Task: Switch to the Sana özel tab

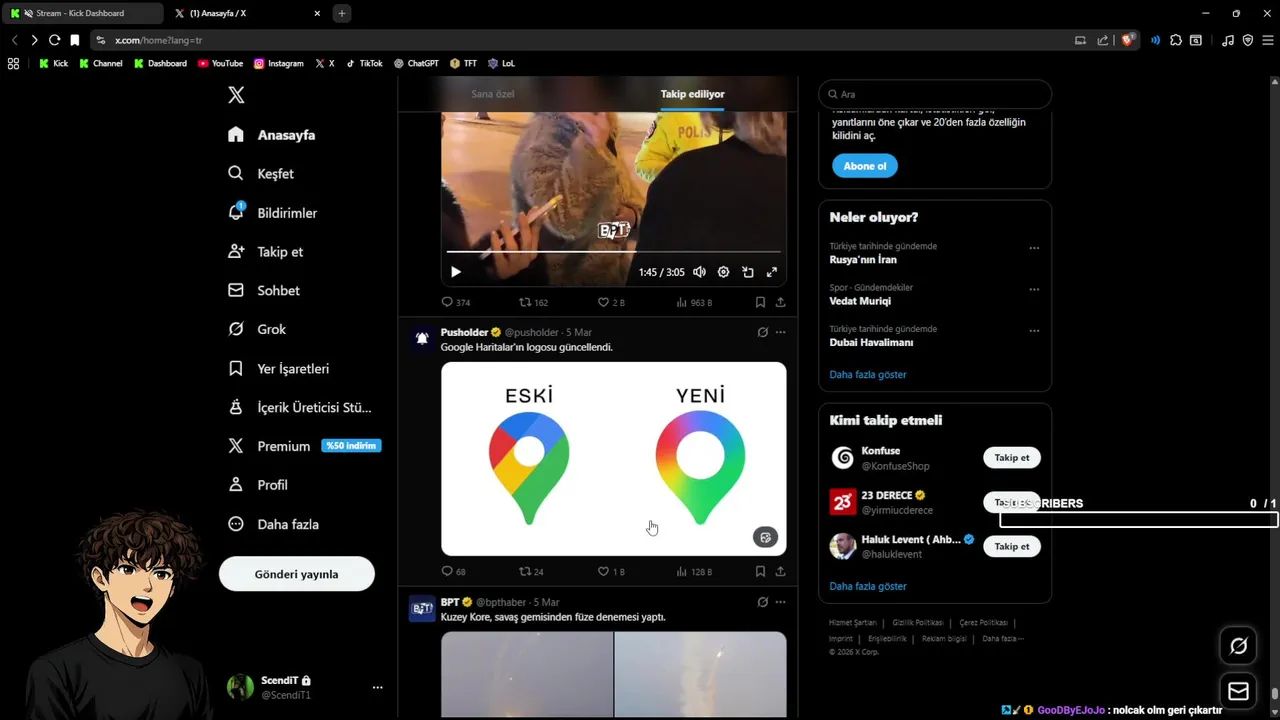Action: 493,94
